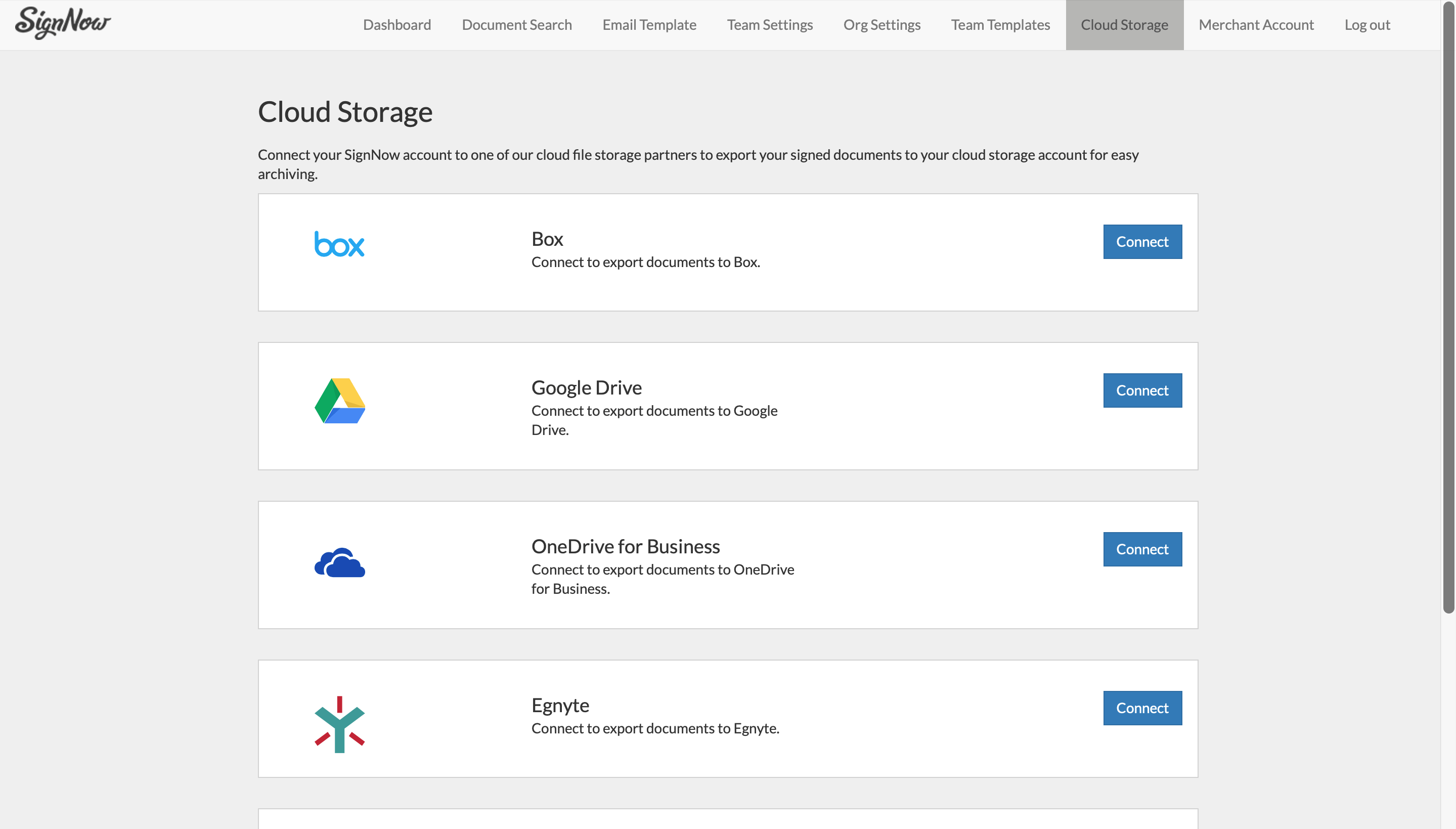Click the vertical page scrollbar

(1448, 308)
